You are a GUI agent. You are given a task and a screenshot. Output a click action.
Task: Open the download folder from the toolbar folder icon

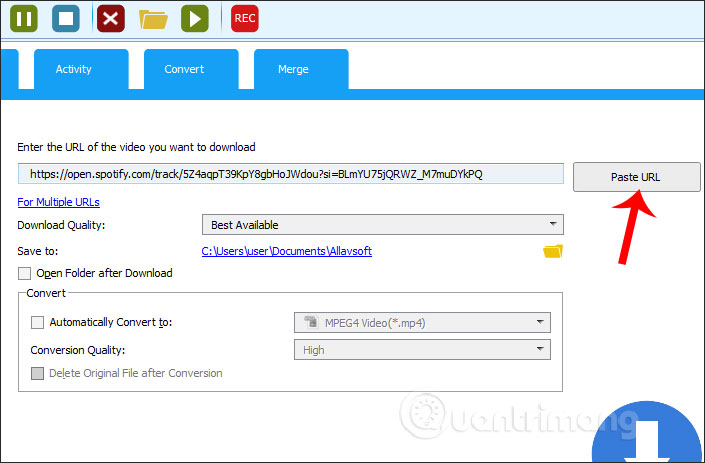153,19
